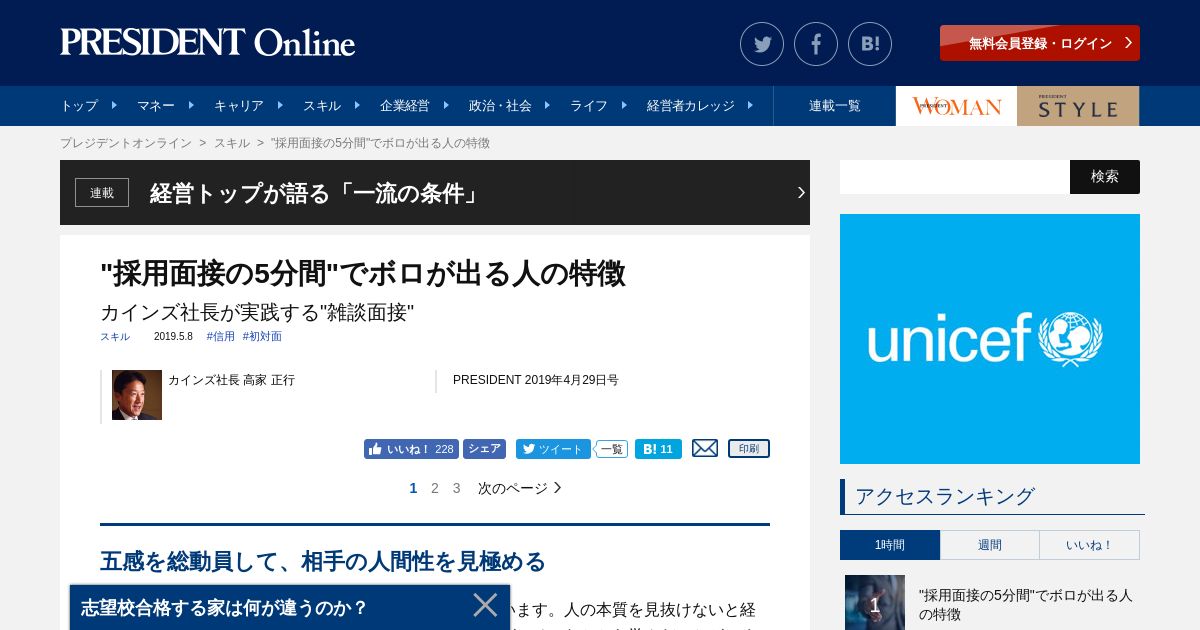Select the スキル nav item
This screenshot has width=1200, height=630.
(322, 106)
